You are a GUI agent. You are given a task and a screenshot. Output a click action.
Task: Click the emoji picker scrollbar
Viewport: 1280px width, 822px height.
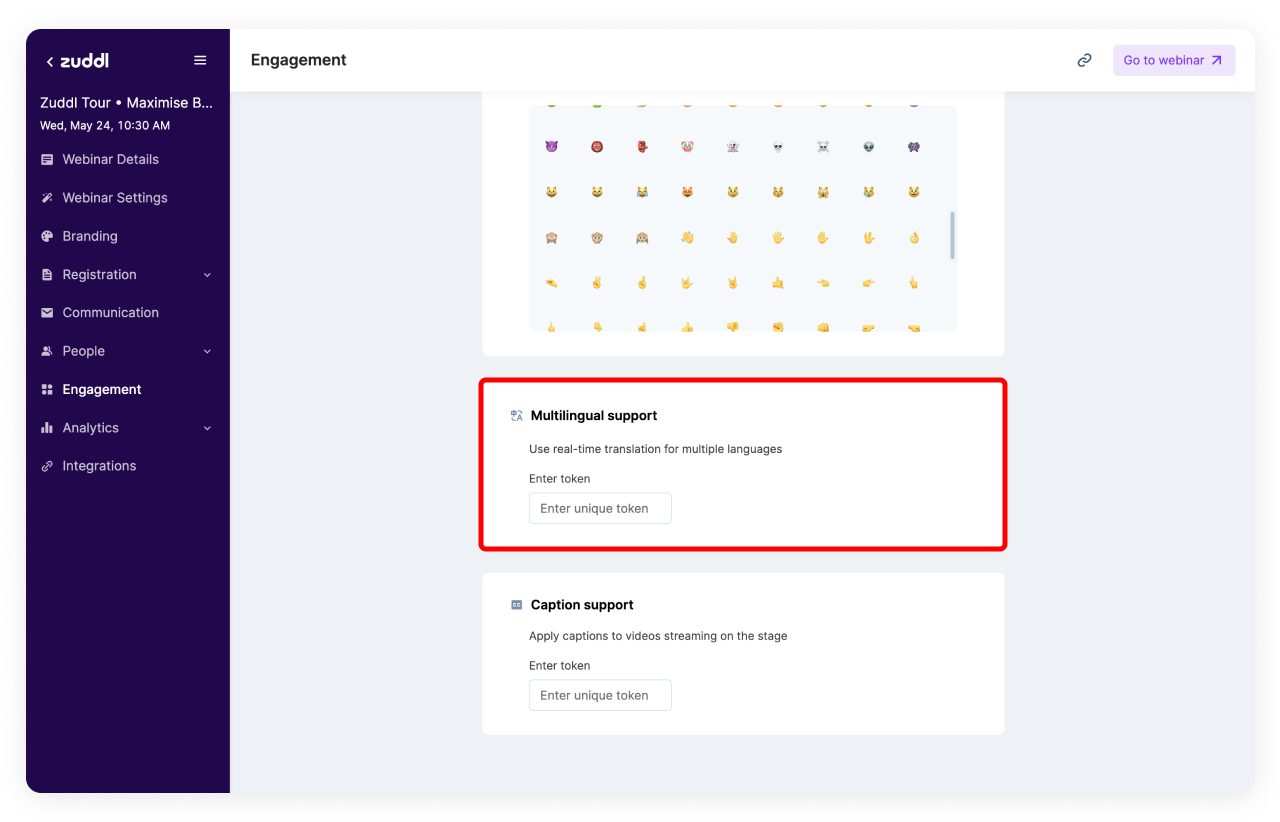tap(952, 235)
